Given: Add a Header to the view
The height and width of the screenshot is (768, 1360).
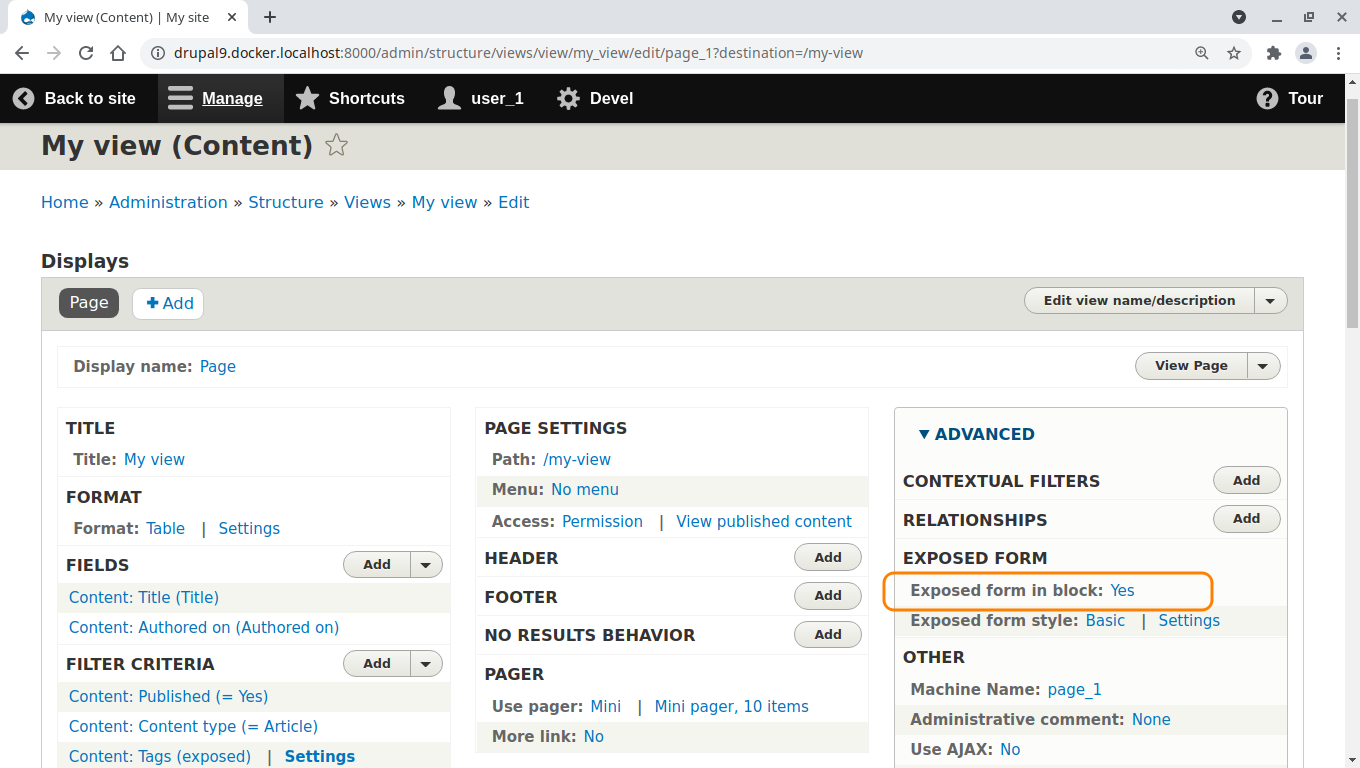Looking at the screenshot, I should pyautogui.click(x=827, y=557).
